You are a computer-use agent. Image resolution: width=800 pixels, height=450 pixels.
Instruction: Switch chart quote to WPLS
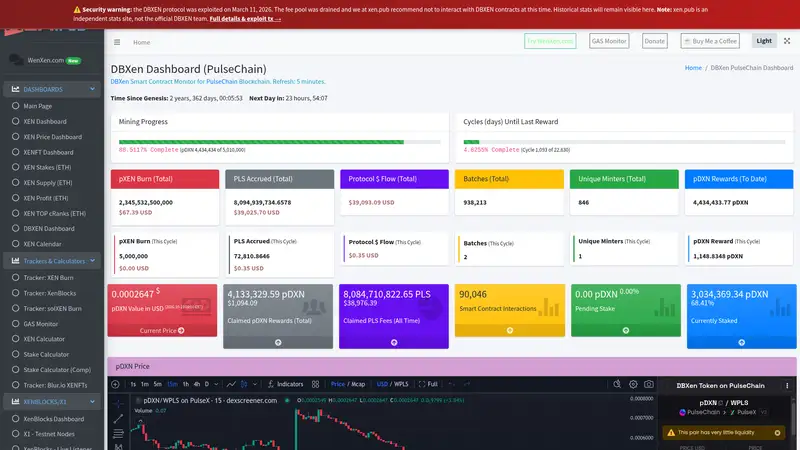tap(401, 384)
